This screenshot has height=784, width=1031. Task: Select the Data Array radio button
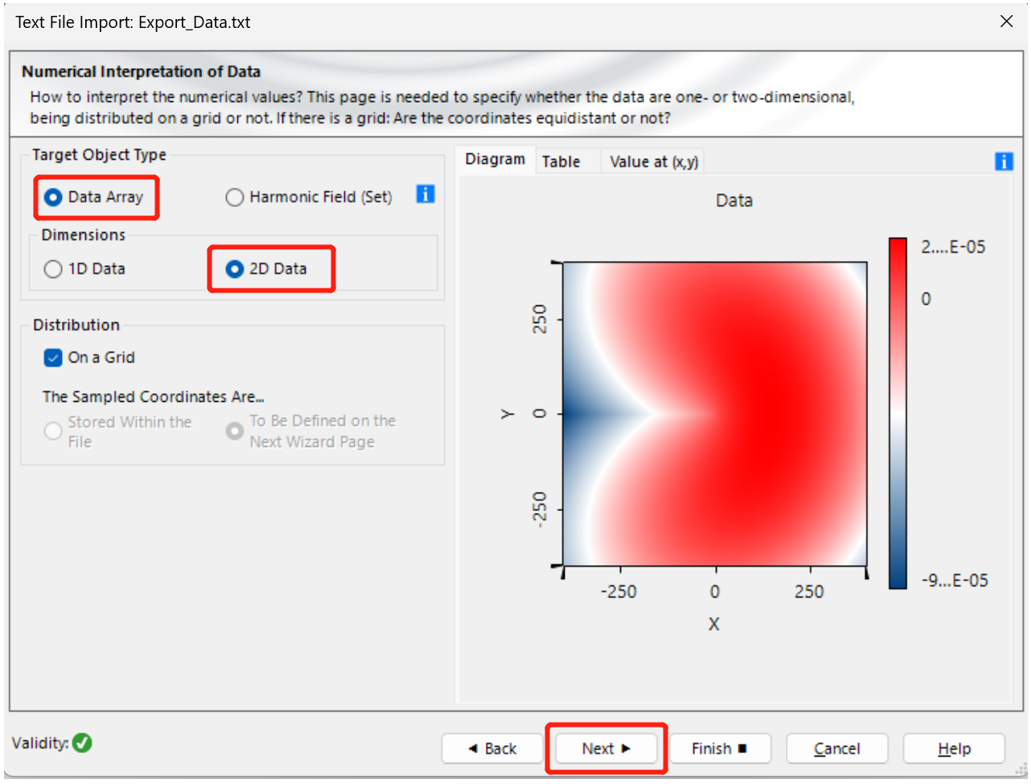[54, 197]
